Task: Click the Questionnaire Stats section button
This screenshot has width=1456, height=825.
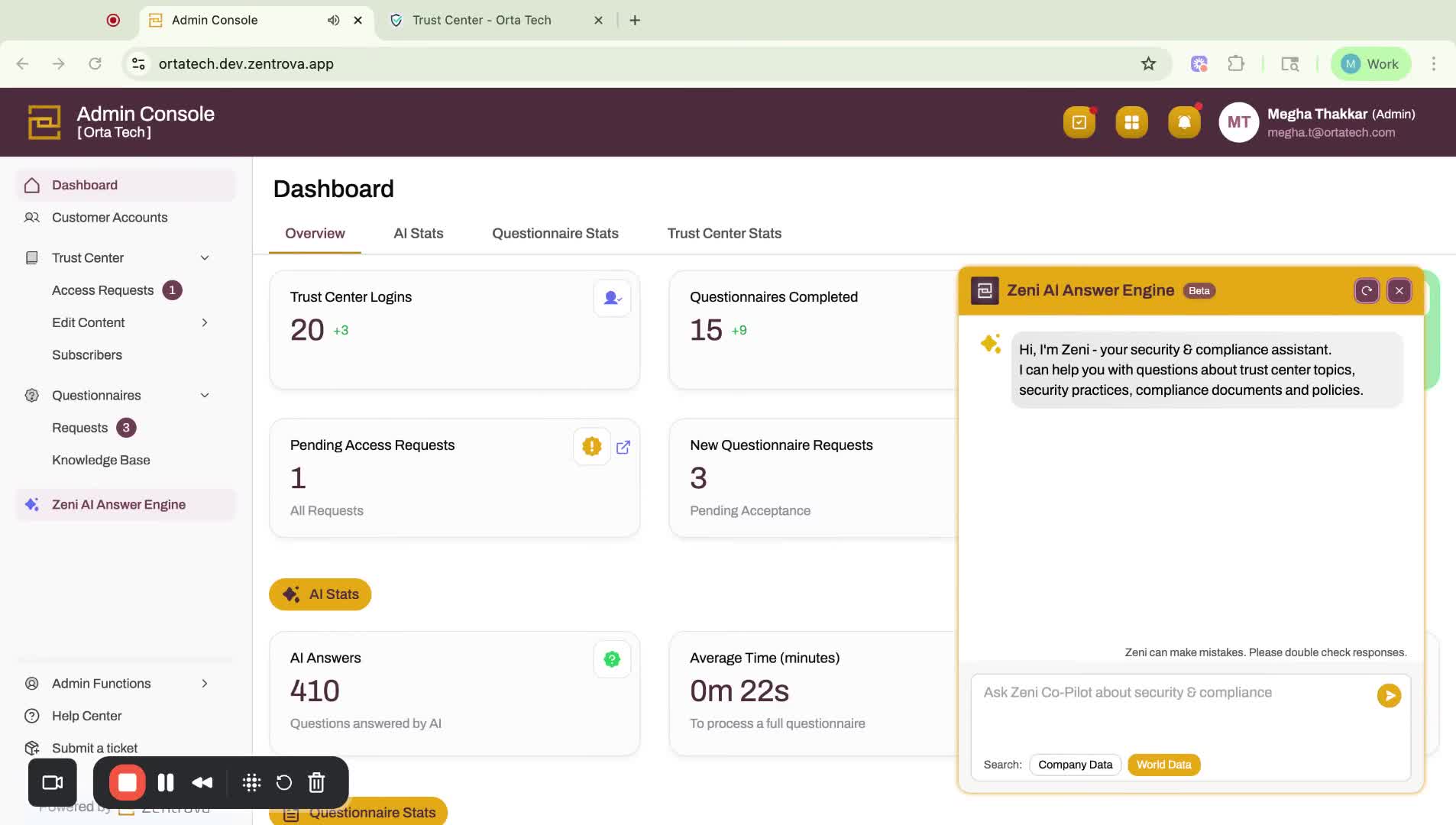Action: point(358,812)
